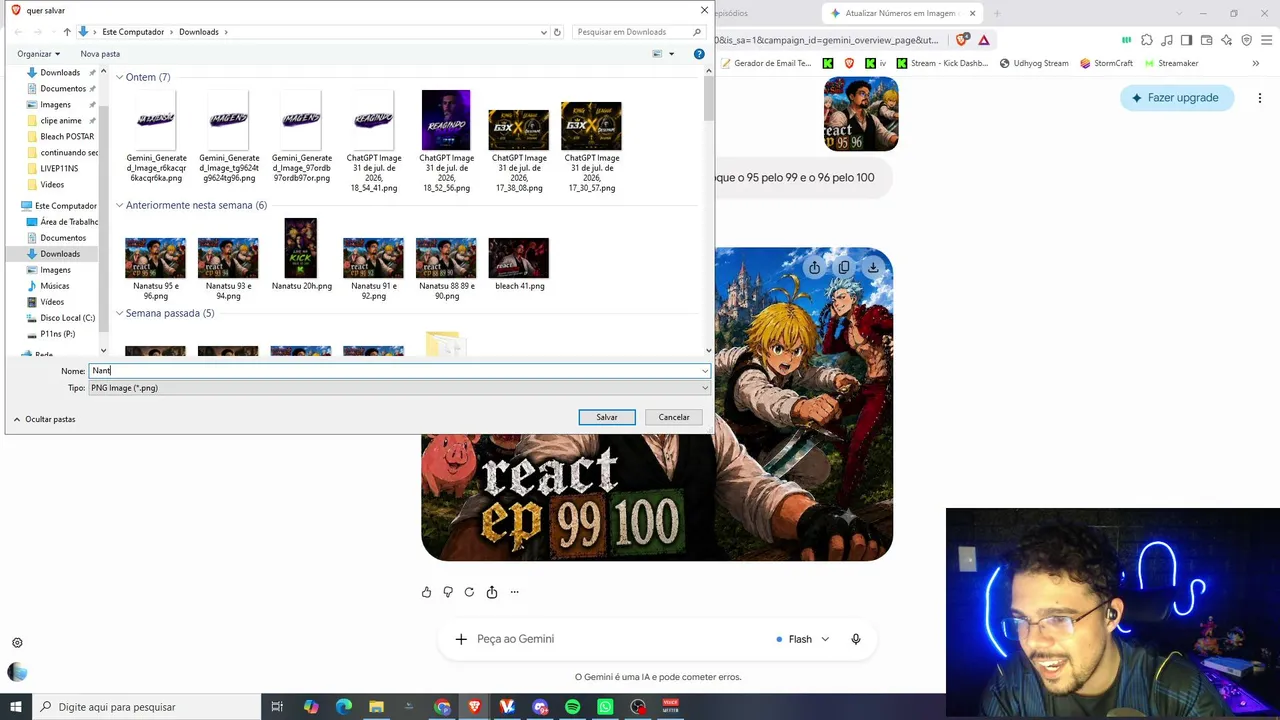Open Brave Leo AI sparkle icon
This screenshot has height=720, width=1280.
[1227, 40]
